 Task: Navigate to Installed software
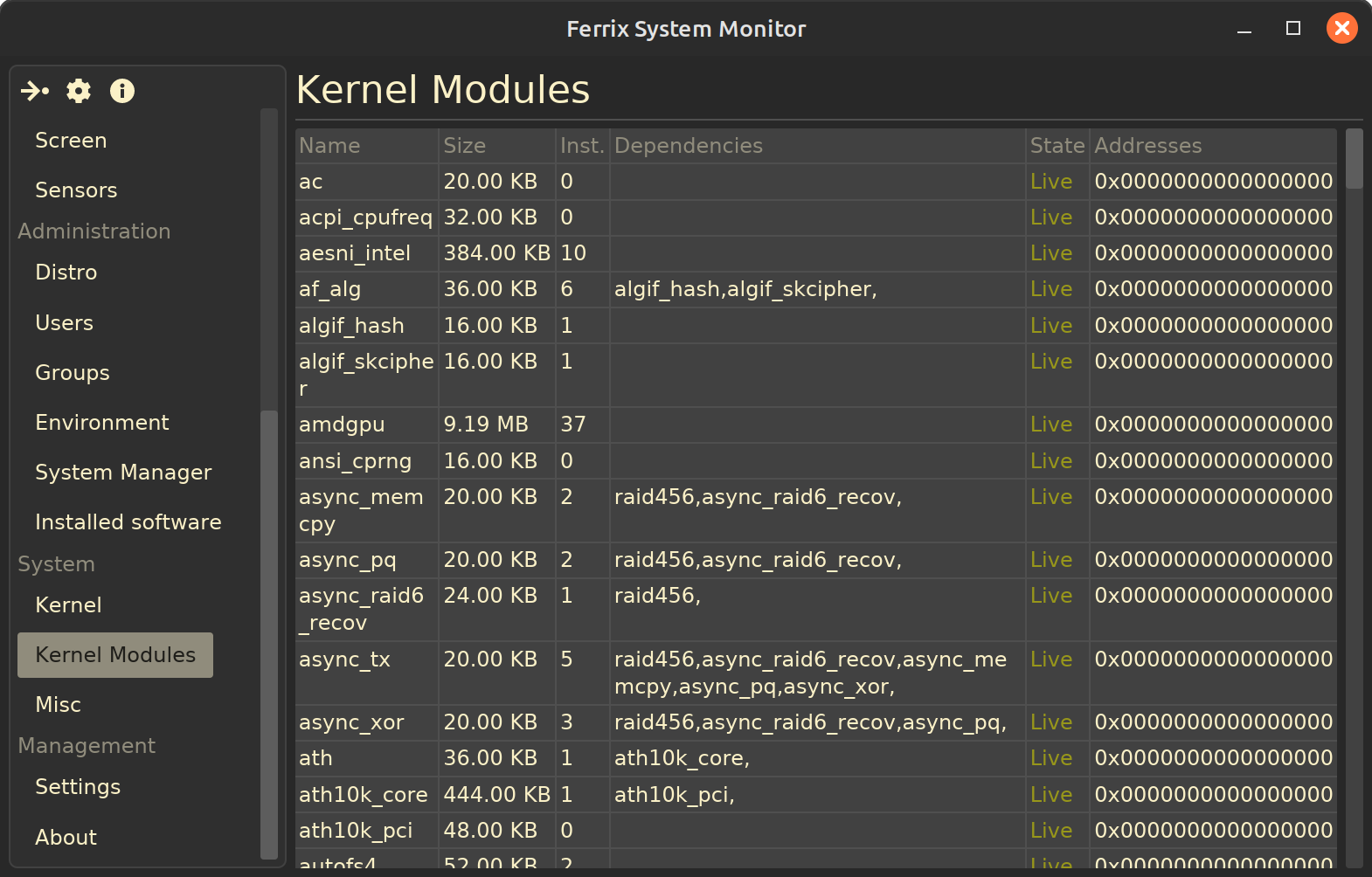click(128, 522)
